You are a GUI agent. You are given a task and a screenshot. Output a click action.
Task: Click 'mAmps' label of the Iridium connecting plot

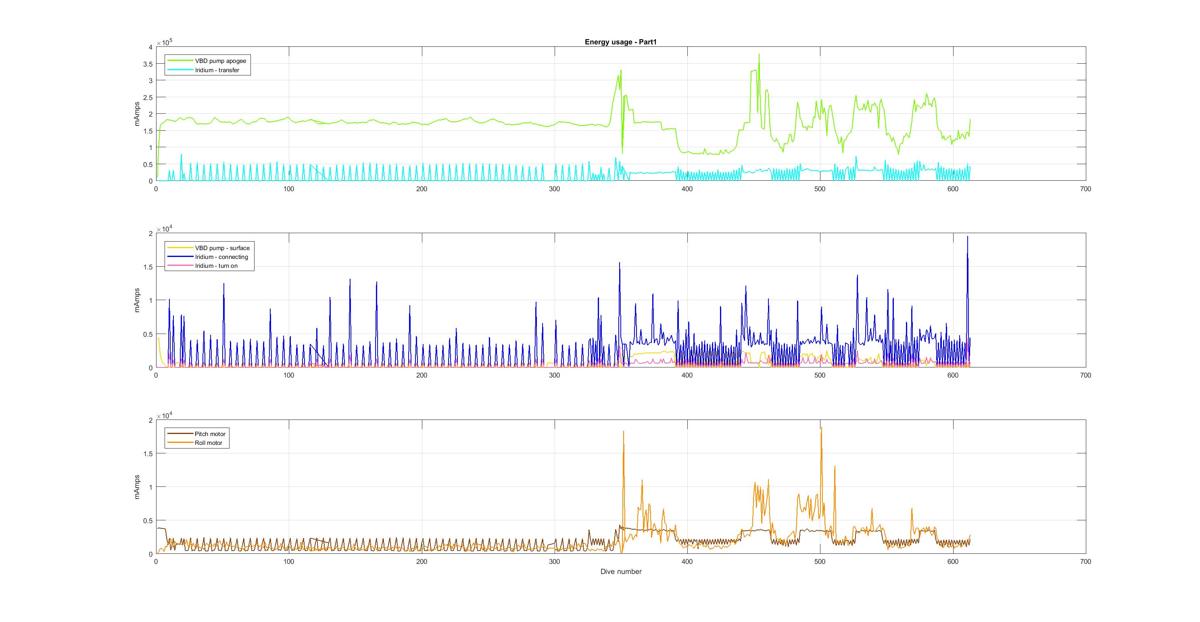[x=137, y=301]
